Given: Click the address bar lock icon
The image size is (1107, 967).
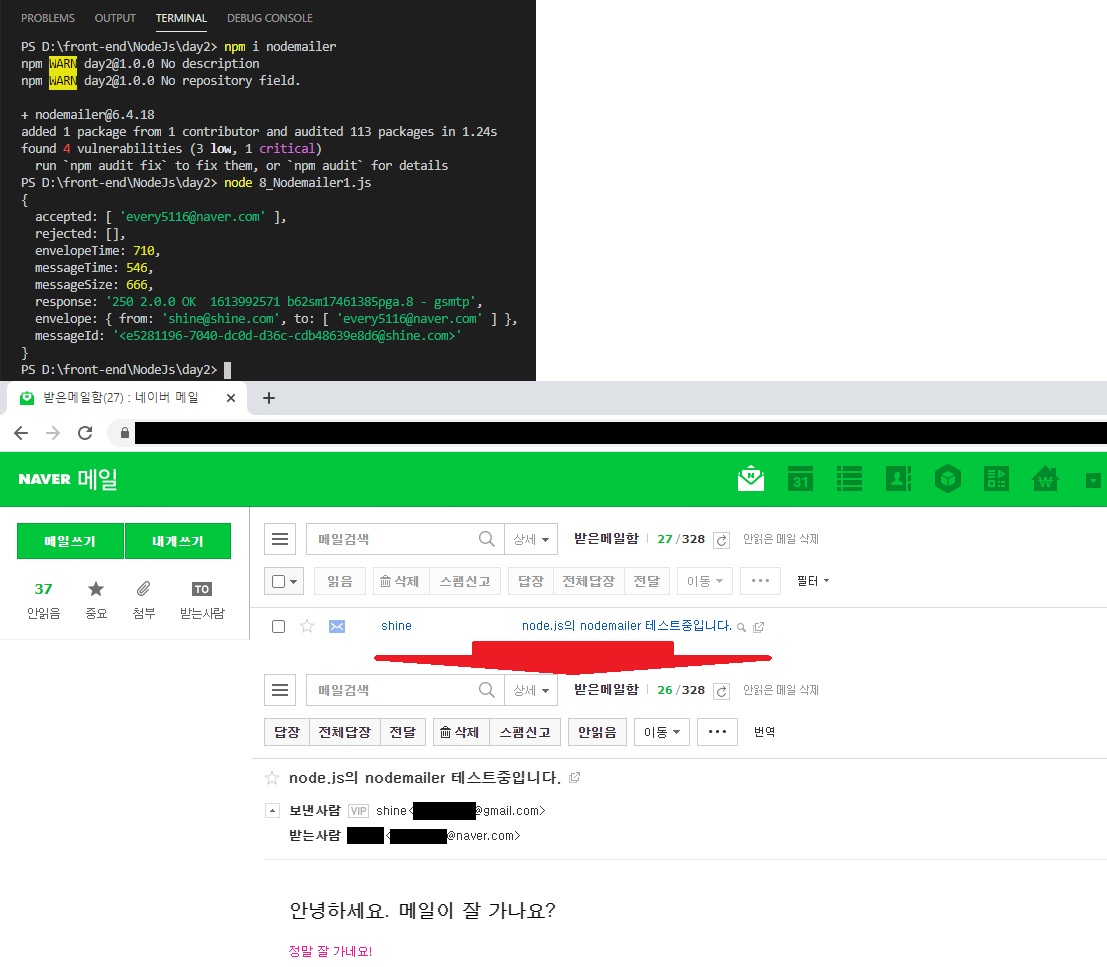Looking at the screenshot, I should pos(124,433).
